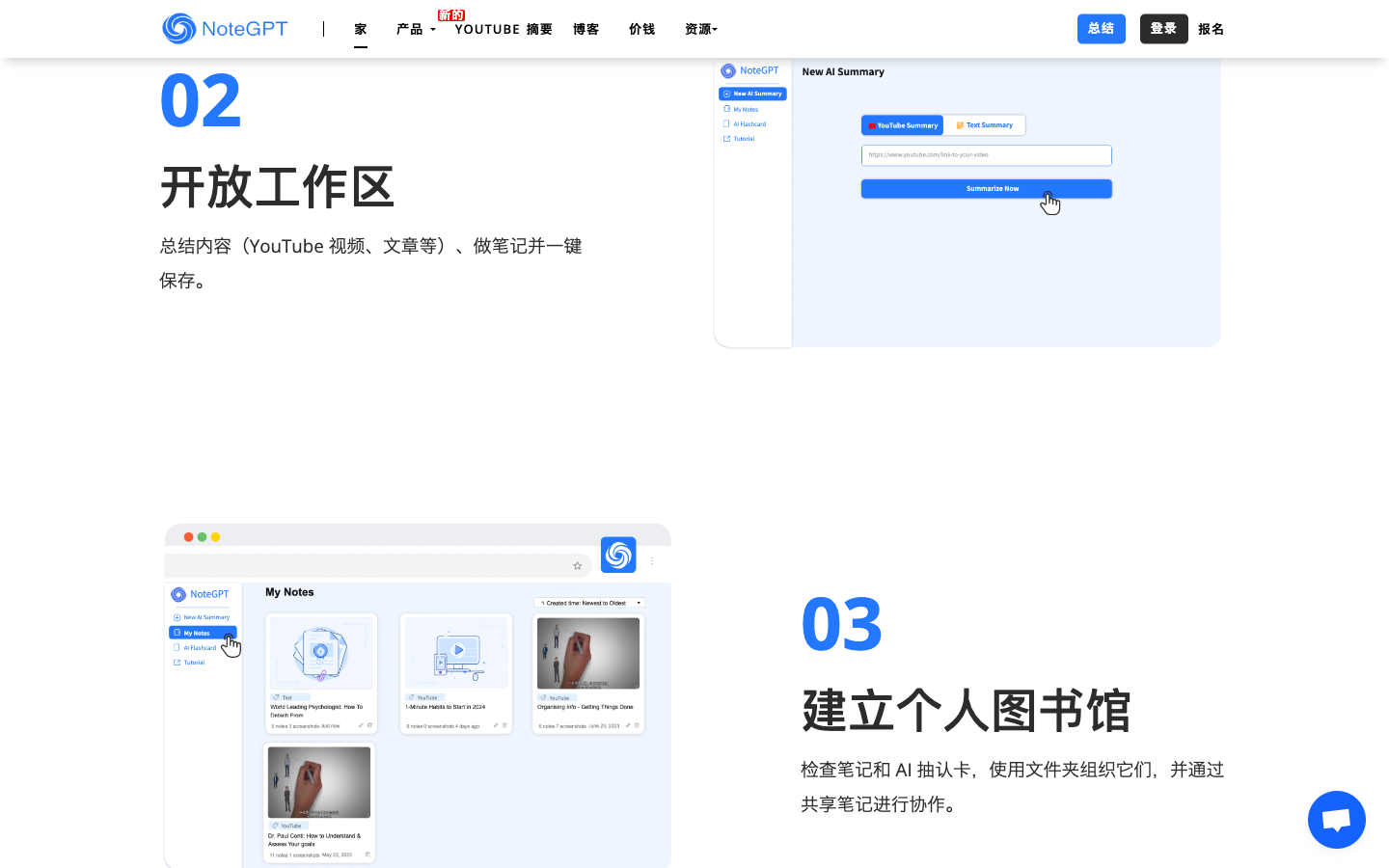Click the 登录 login button
Screen dimensions: 1389x868
[1163, 29]
